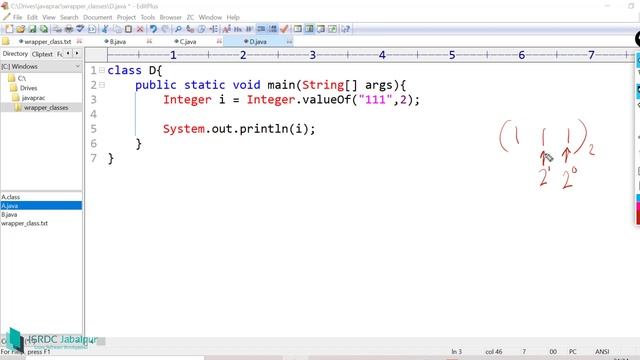640x360 pixels.
Task: Close the wrapper_class.txt tab with its X
Action: tap(79, 42)
